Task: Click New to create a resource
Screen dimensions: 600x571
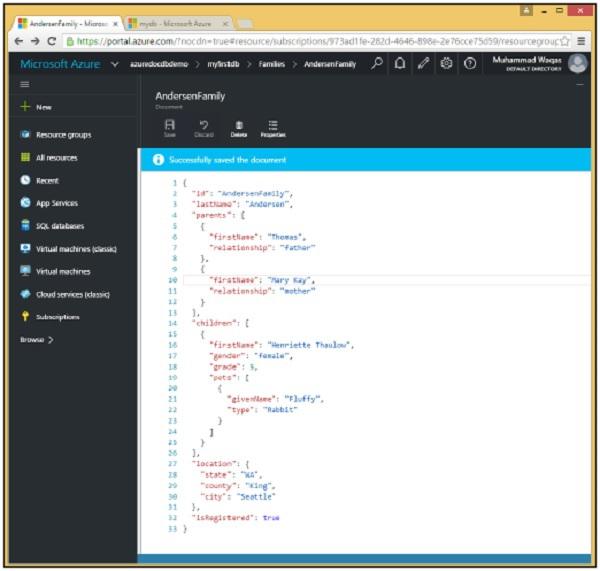Action: click(x=43, y=106)
